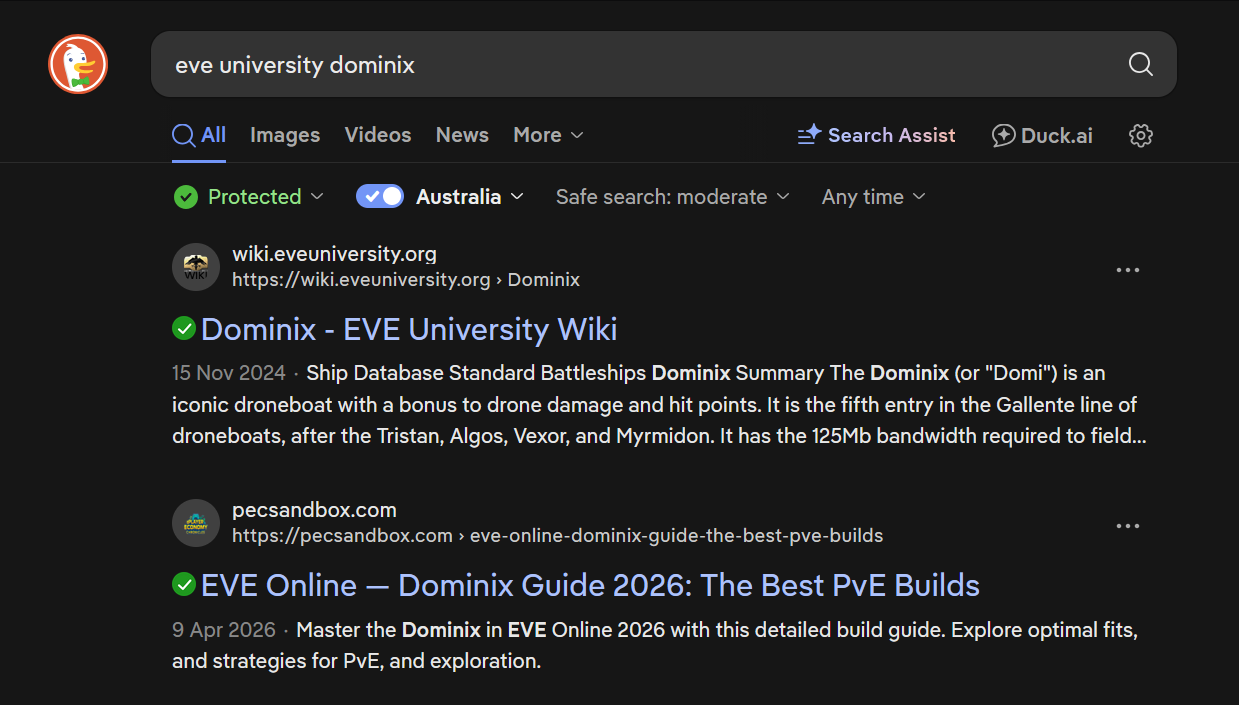Toggle the Australia region switch
Image resolution: width=1239 pixels, height=705 pixels.
coord(380,196)
